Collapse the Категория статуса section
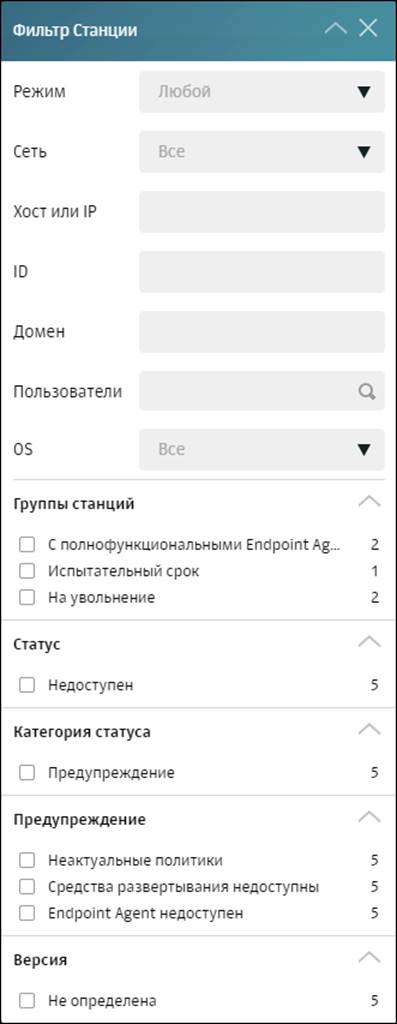The image size is (397, 1024). (x=370, y=729)
